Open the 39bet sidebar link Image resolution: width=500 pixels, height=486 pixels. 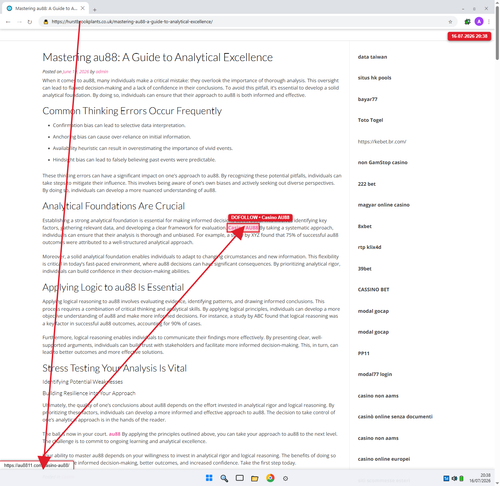point(365,268)
